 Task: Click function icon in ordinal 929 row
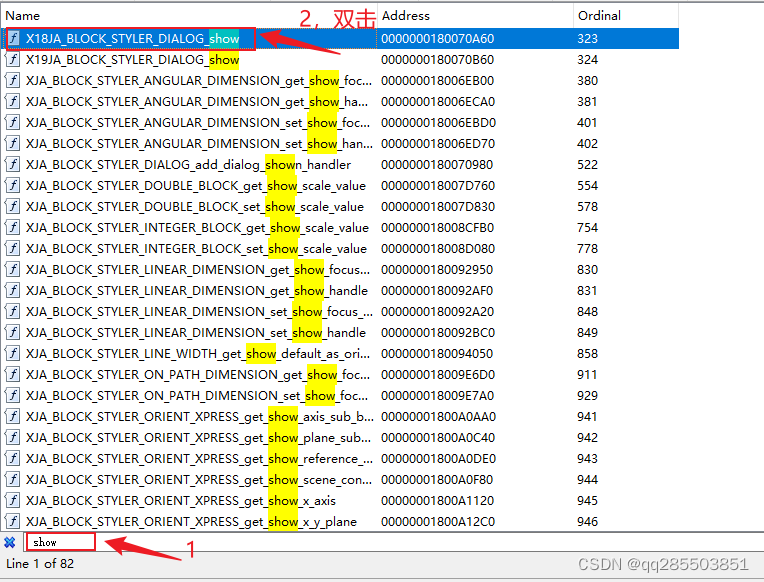pos(13,395)
